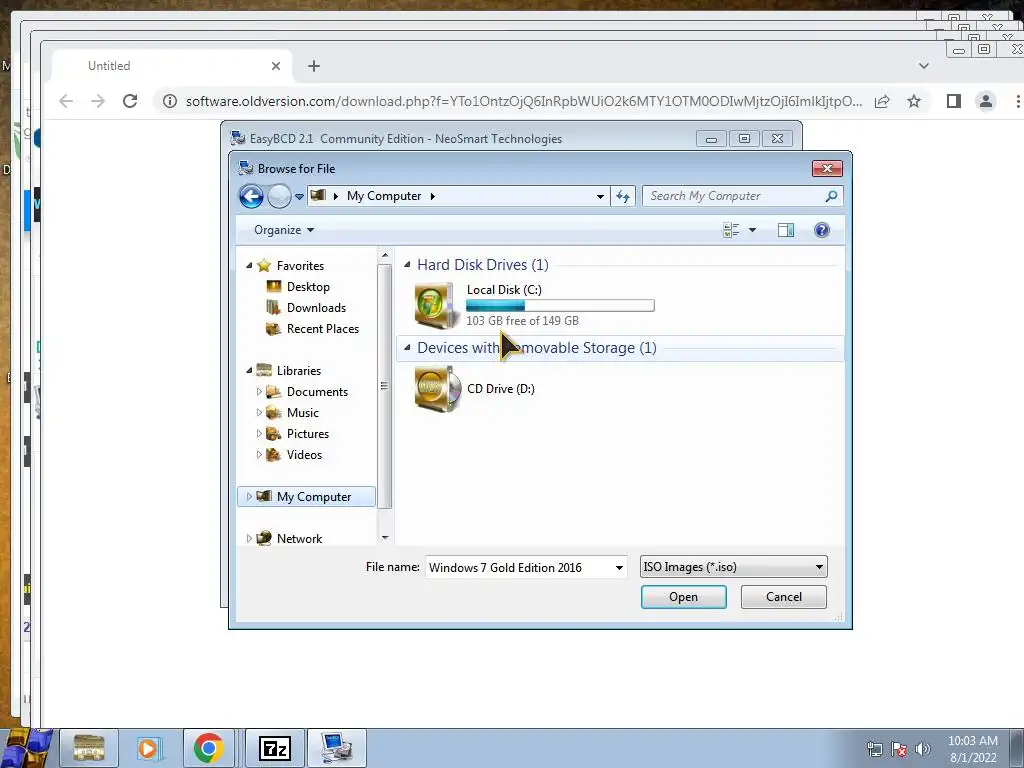The image size is (1024, 768).
Task: Expand the Videos library node
Action: (x=259, y=455)
